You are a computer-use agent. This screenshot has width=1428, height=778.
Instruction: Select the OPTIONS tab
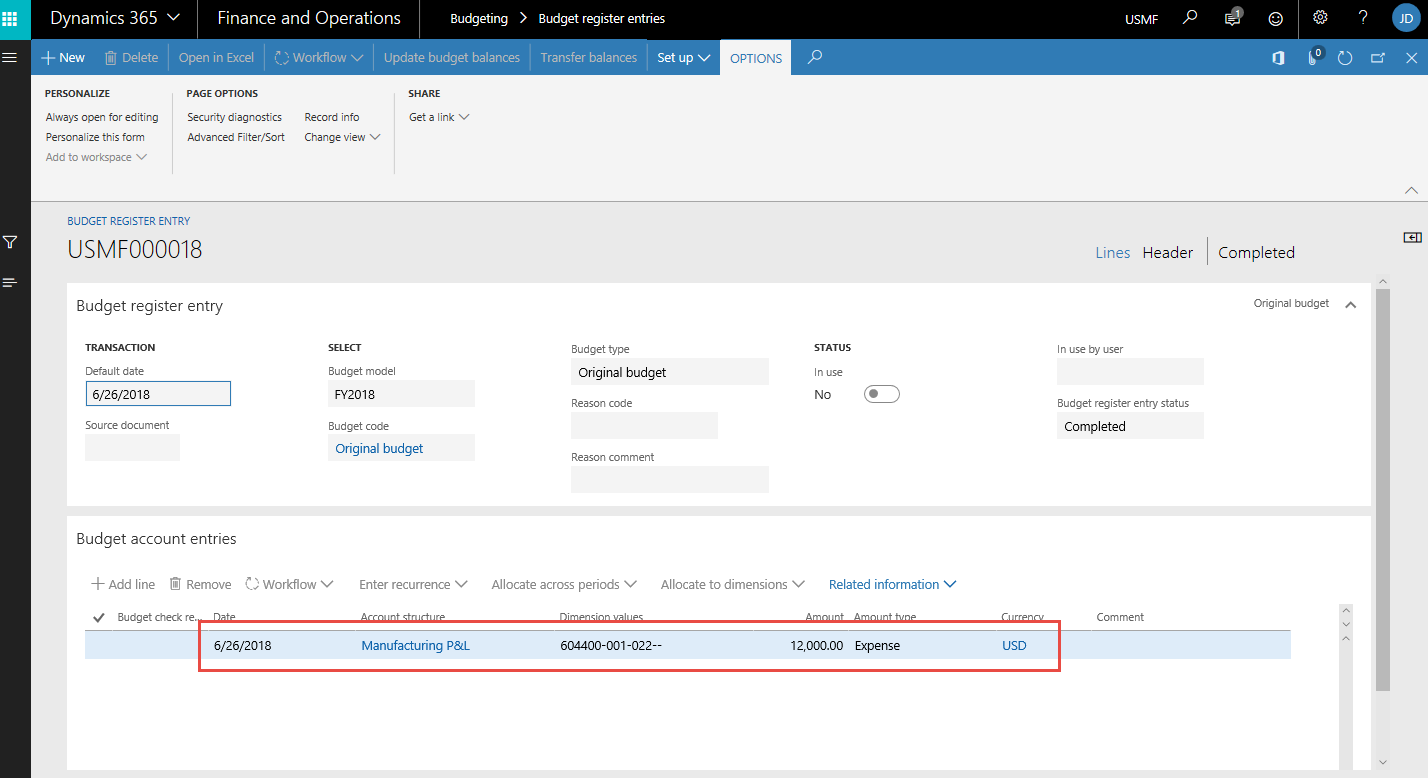tap(756, 58)
